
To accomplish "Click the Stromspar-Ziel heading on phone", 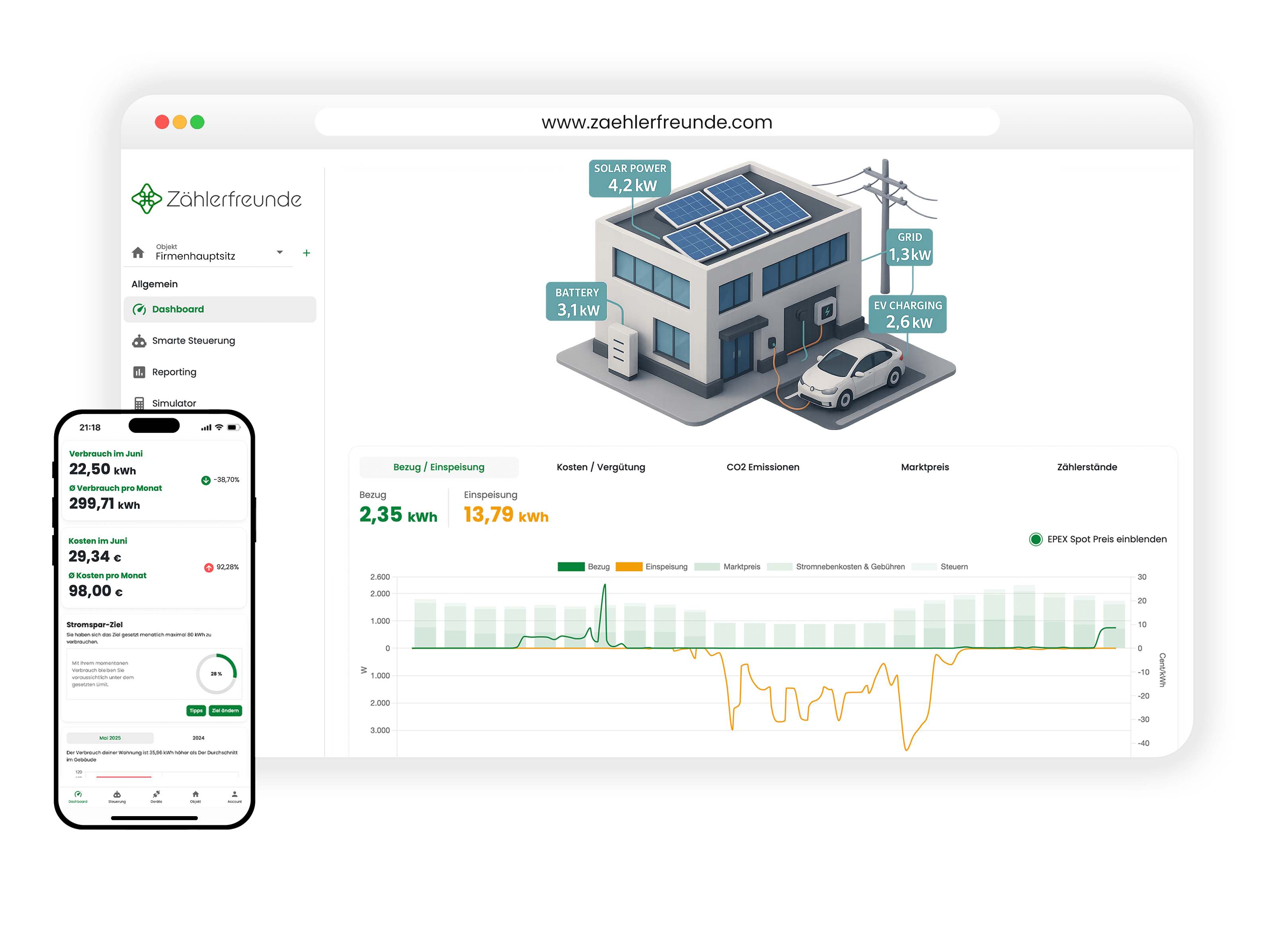I will [x=94, y=624].
